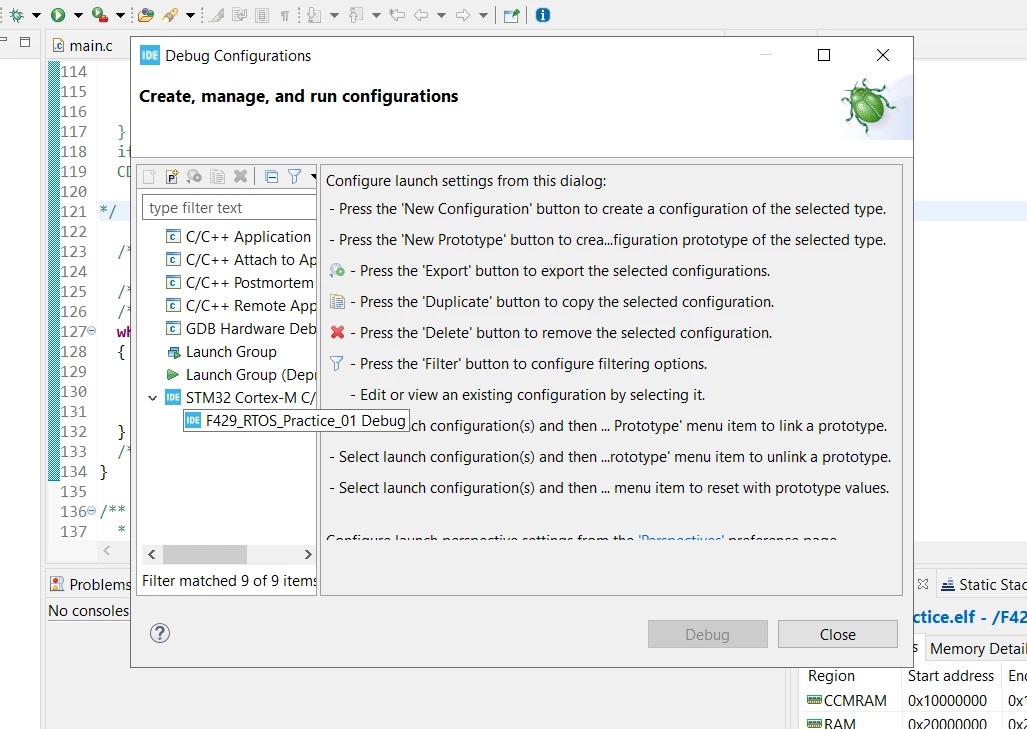Click the Open Element folder toolbar icon

coord(145,15)
